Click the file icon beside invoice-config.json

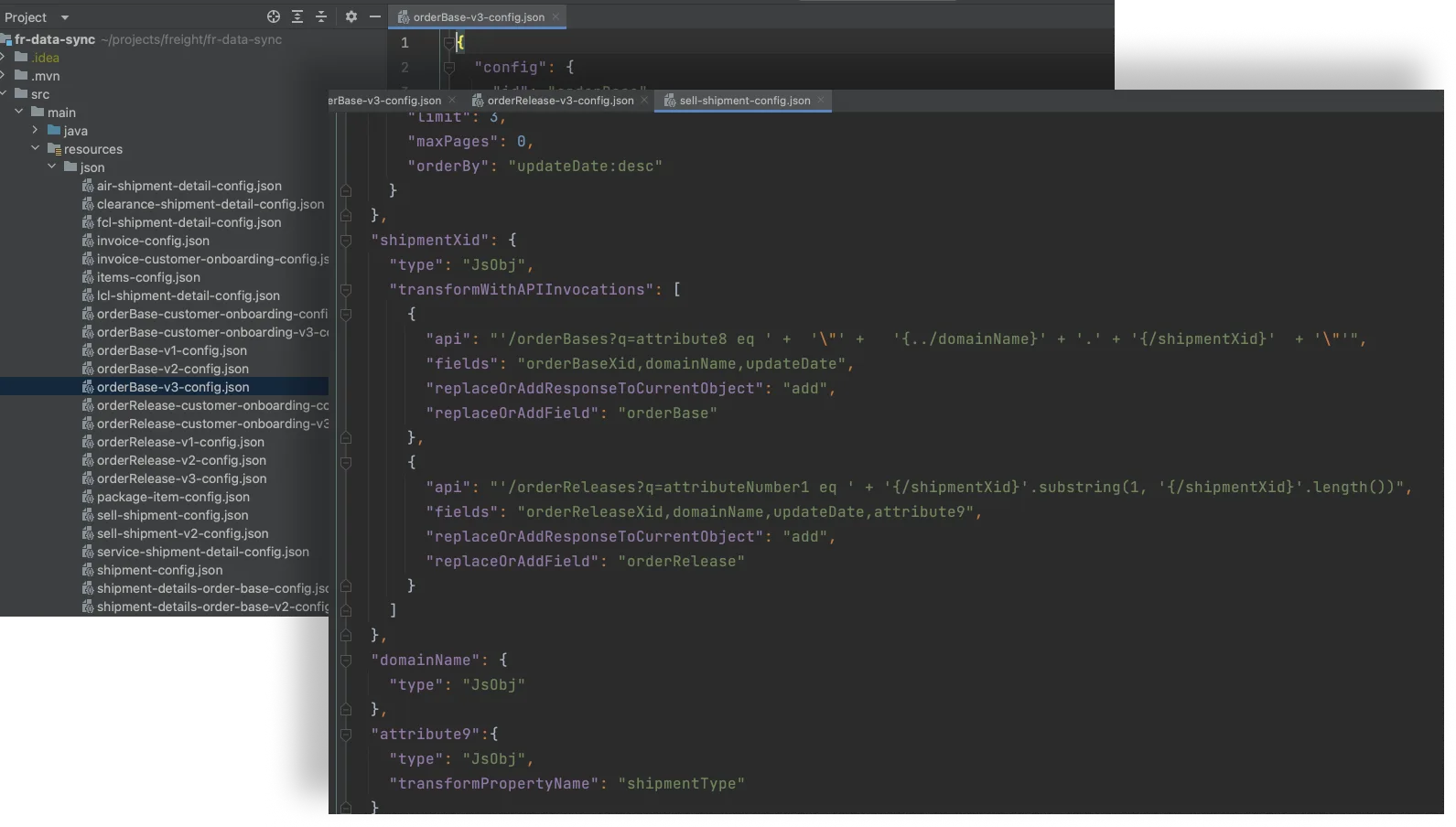pyautogui.click(x=88, y=241)
